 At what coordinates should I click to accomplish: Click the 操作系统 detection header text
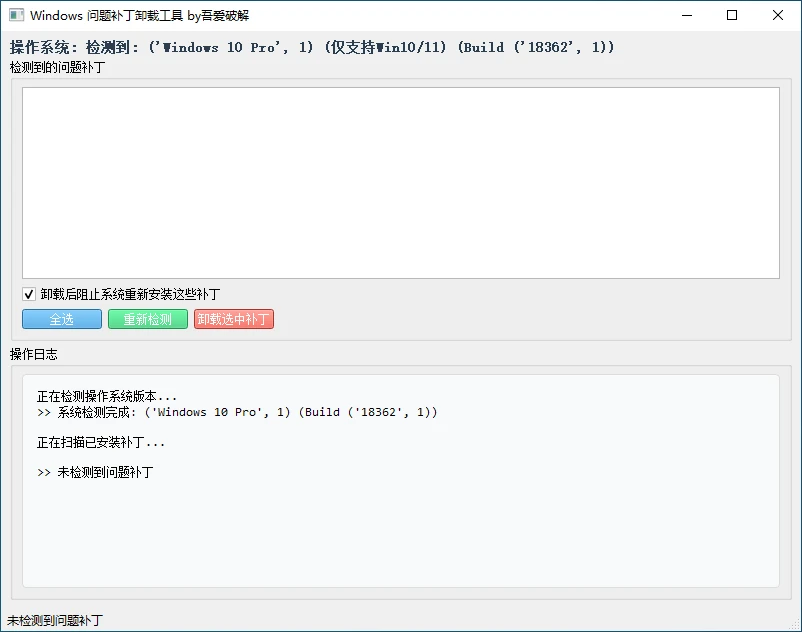[x=311, y=47]
